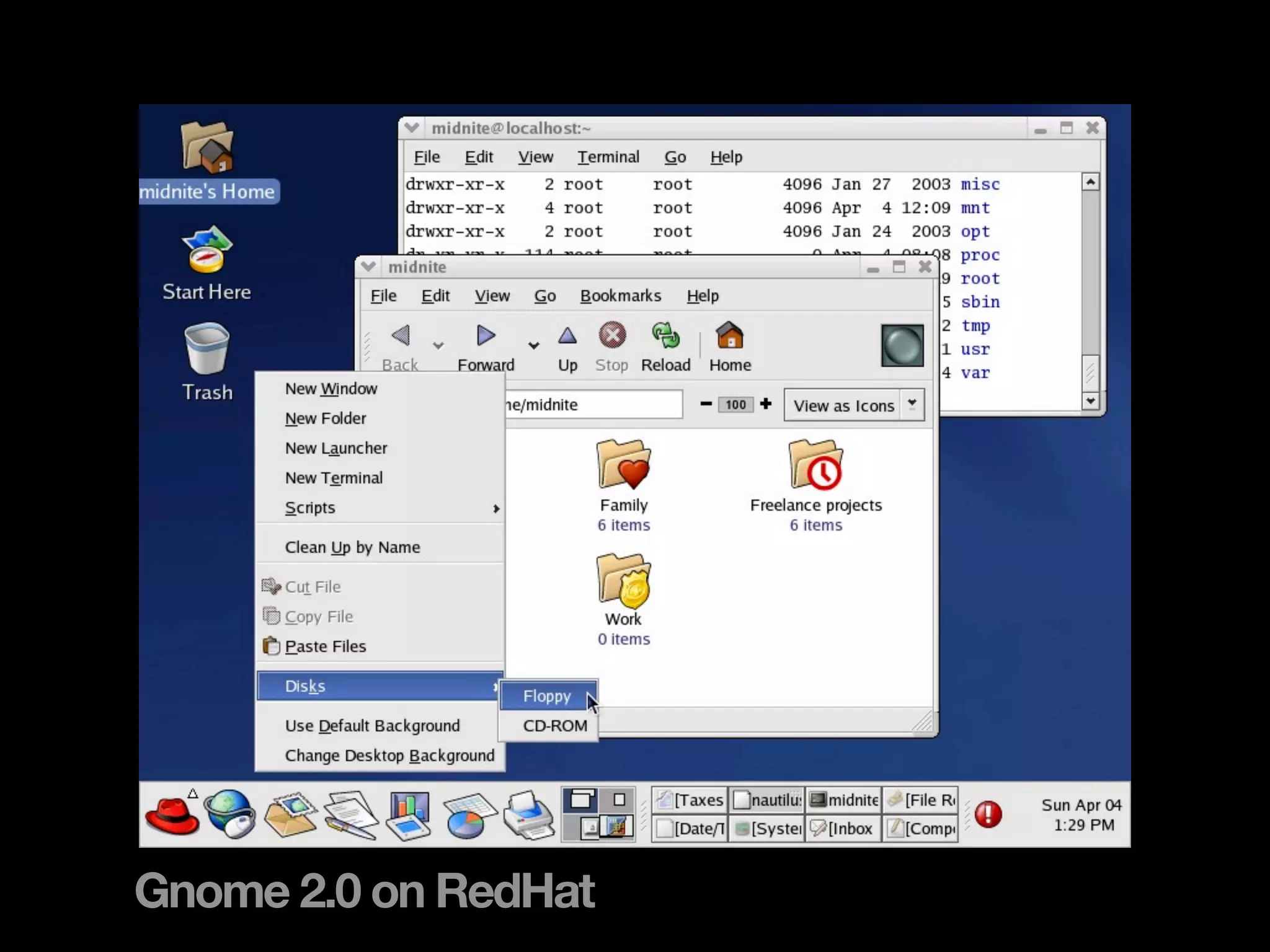This screenshot has width=1270, height=952.
Task: Click the terminal scrollbar thumb
Action: pyautogui.click(x=1090, y=373)
